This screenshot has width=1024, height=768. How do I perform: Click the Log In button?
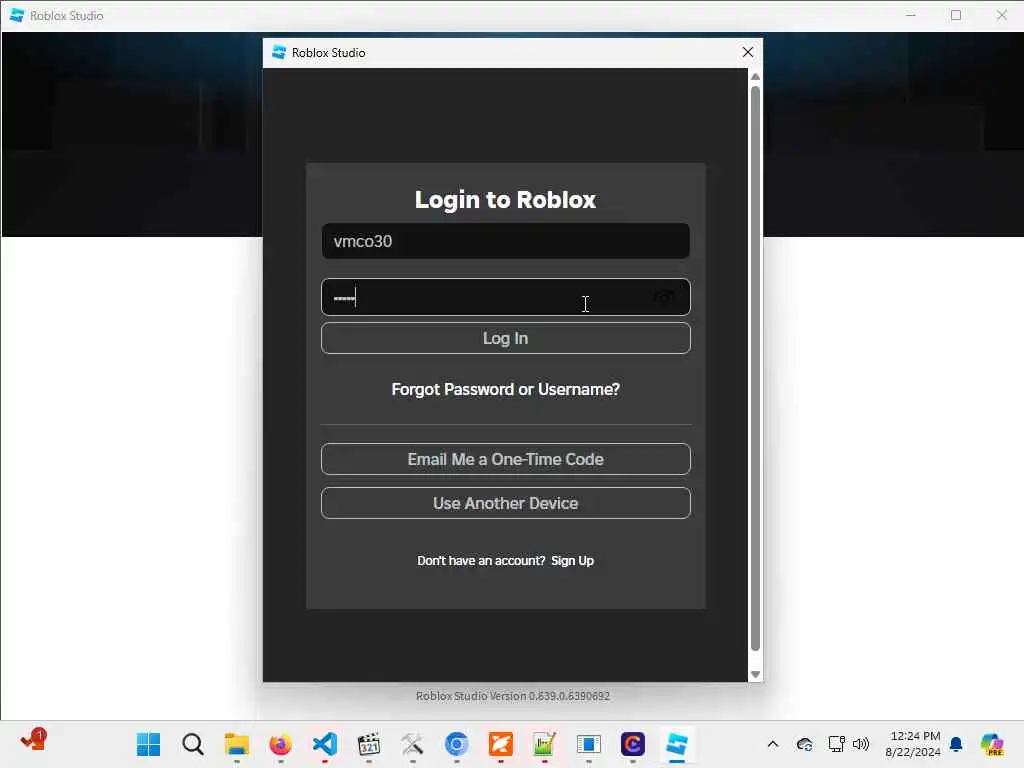click(x=505, y=338)
